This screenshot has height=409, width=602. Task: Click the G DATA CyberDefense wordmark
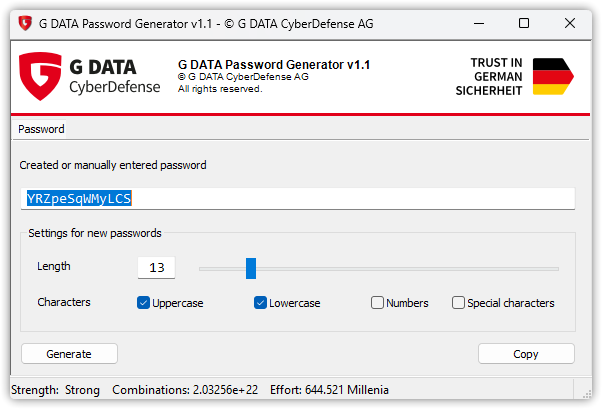click(114, 76)
